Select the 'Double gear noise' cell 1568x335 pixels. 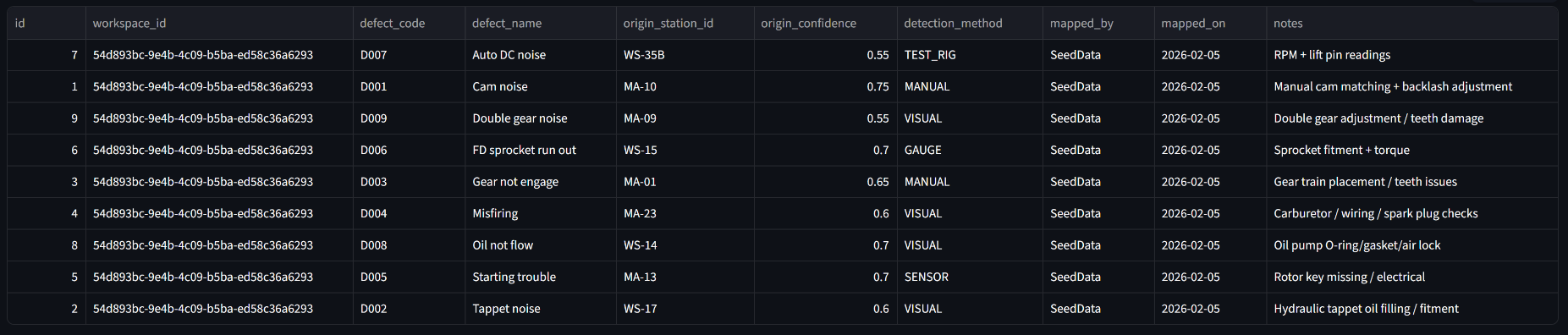coord(541,118)
